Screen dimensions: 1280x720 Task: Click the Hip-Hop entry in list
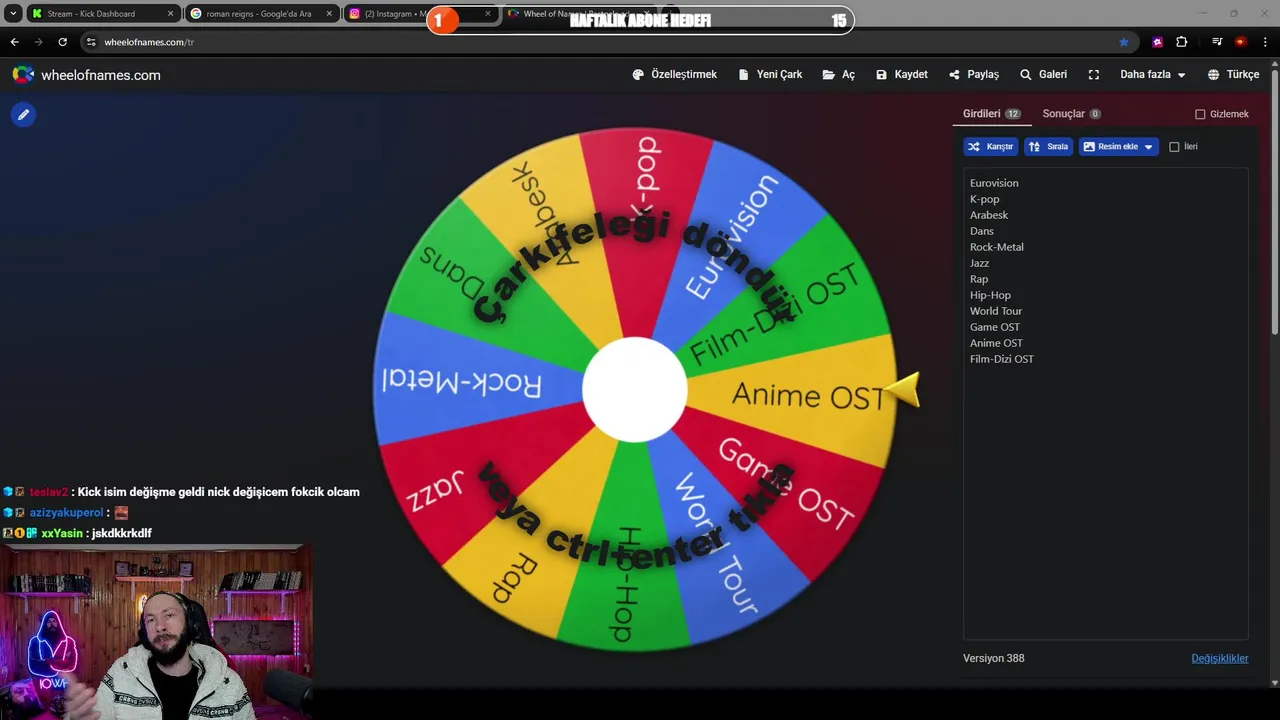click(990, 295)
